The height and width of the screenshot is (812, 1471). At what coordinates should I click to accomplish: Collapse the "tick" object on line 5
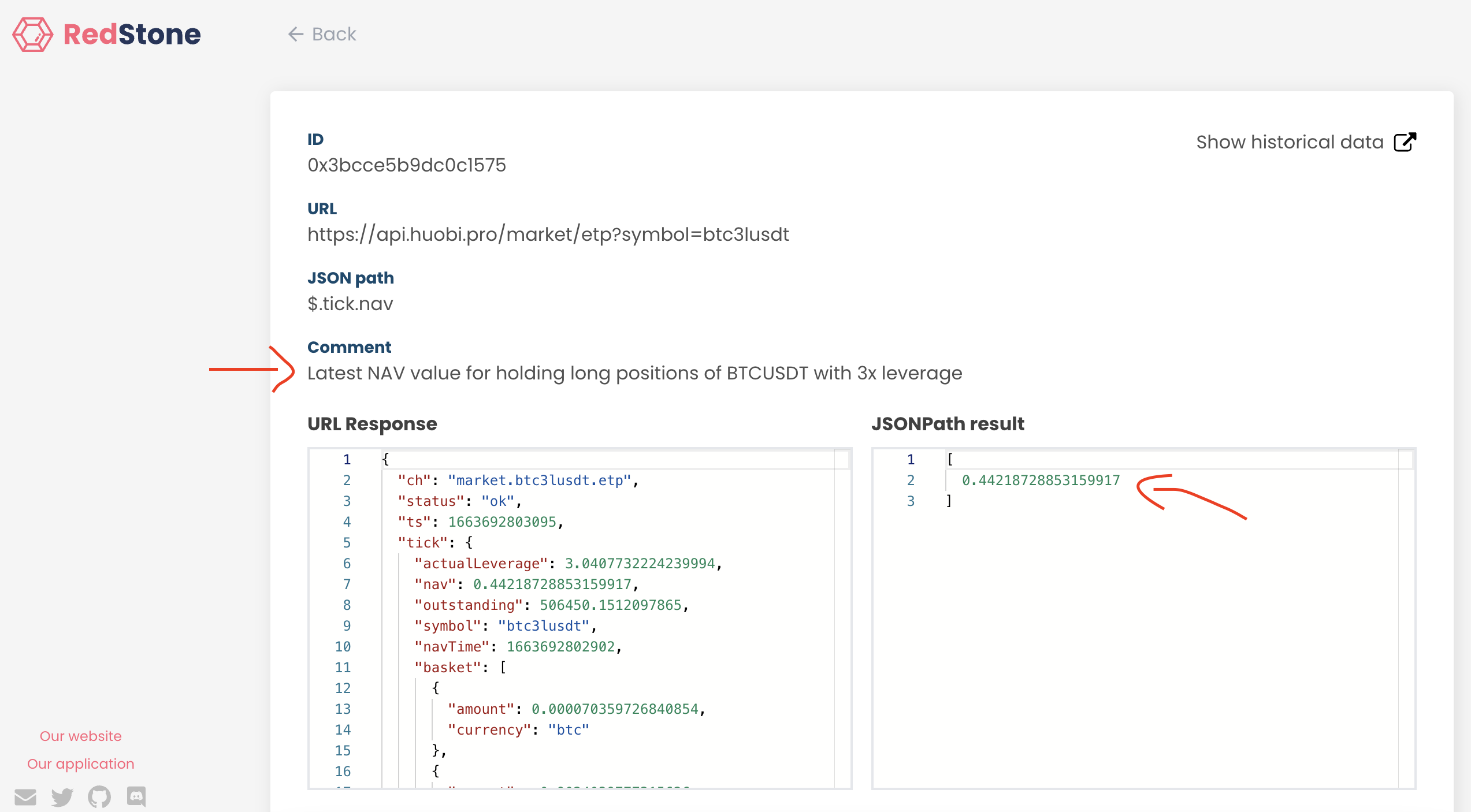tap(367, 543)
